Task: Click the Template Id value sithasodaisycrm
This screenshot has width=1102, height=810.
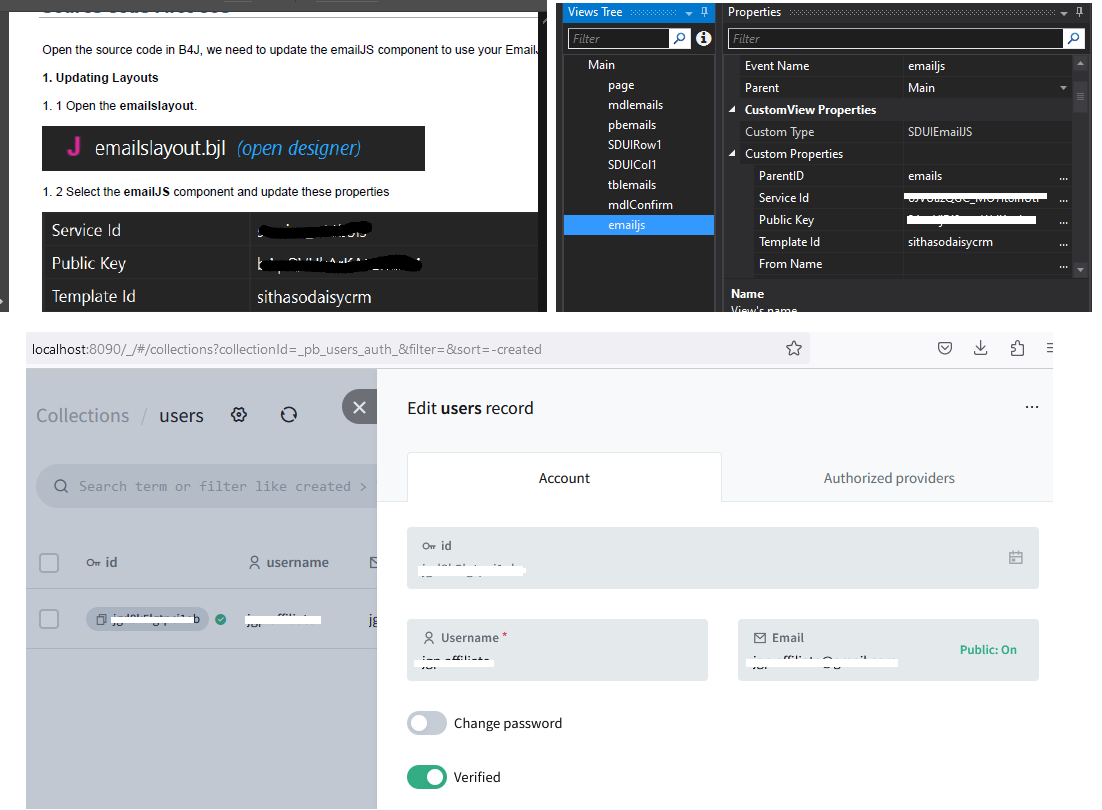Action: coord(950,242)
